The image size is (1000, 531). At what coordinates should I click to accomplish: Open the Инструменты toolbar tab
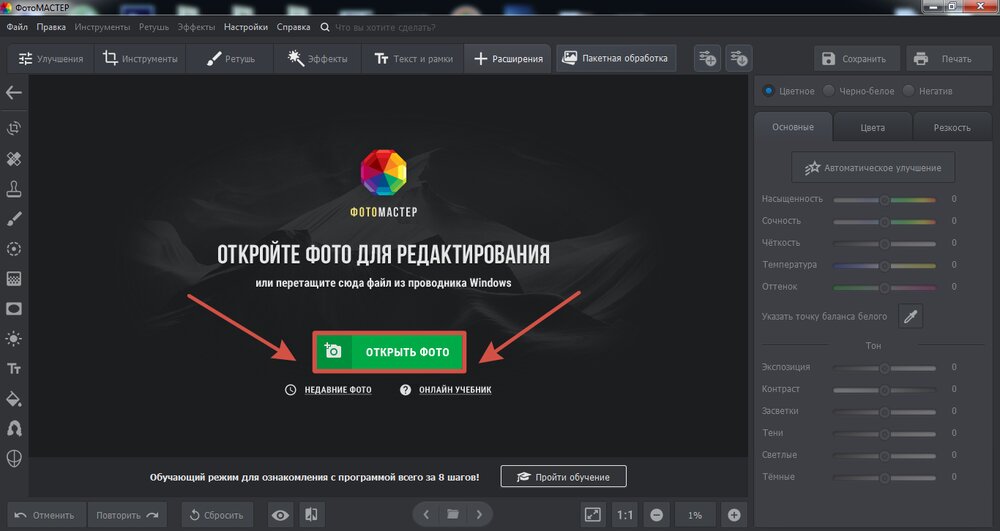tap(140, 59)
